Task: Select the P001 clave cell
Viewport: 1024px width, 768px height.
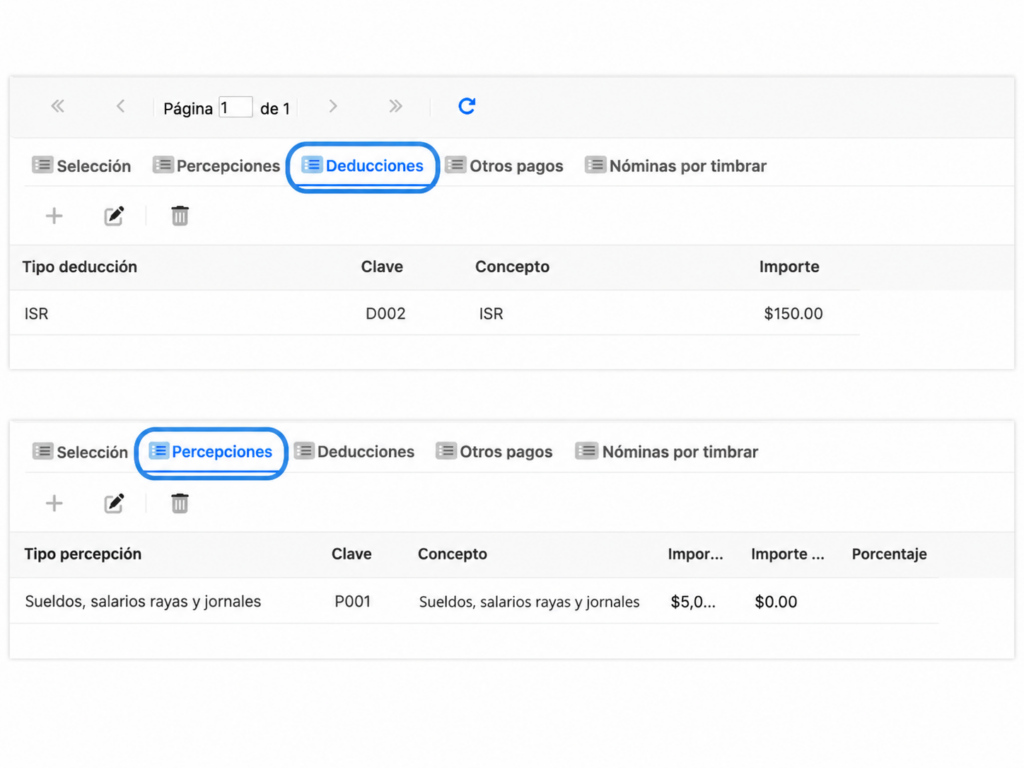Action: click(x=353, y=601)
